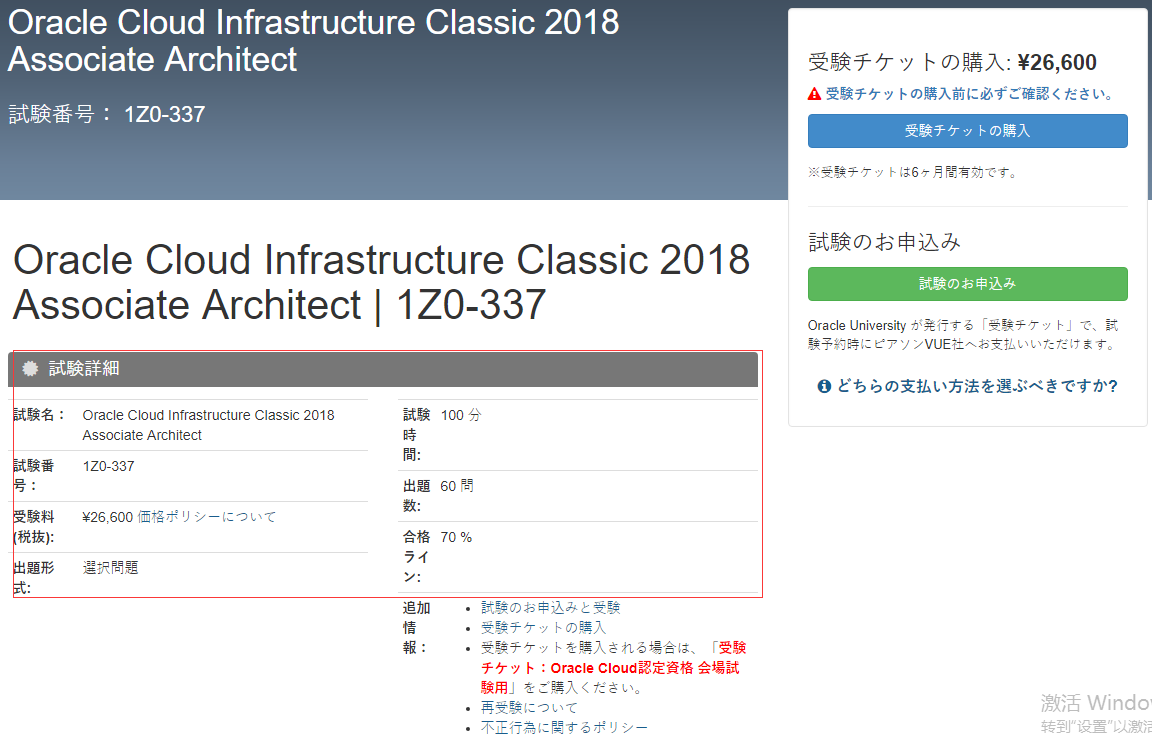1152x751 pixels.
Task: Click the green 試験のお申込み button
Action: (968, 284)
